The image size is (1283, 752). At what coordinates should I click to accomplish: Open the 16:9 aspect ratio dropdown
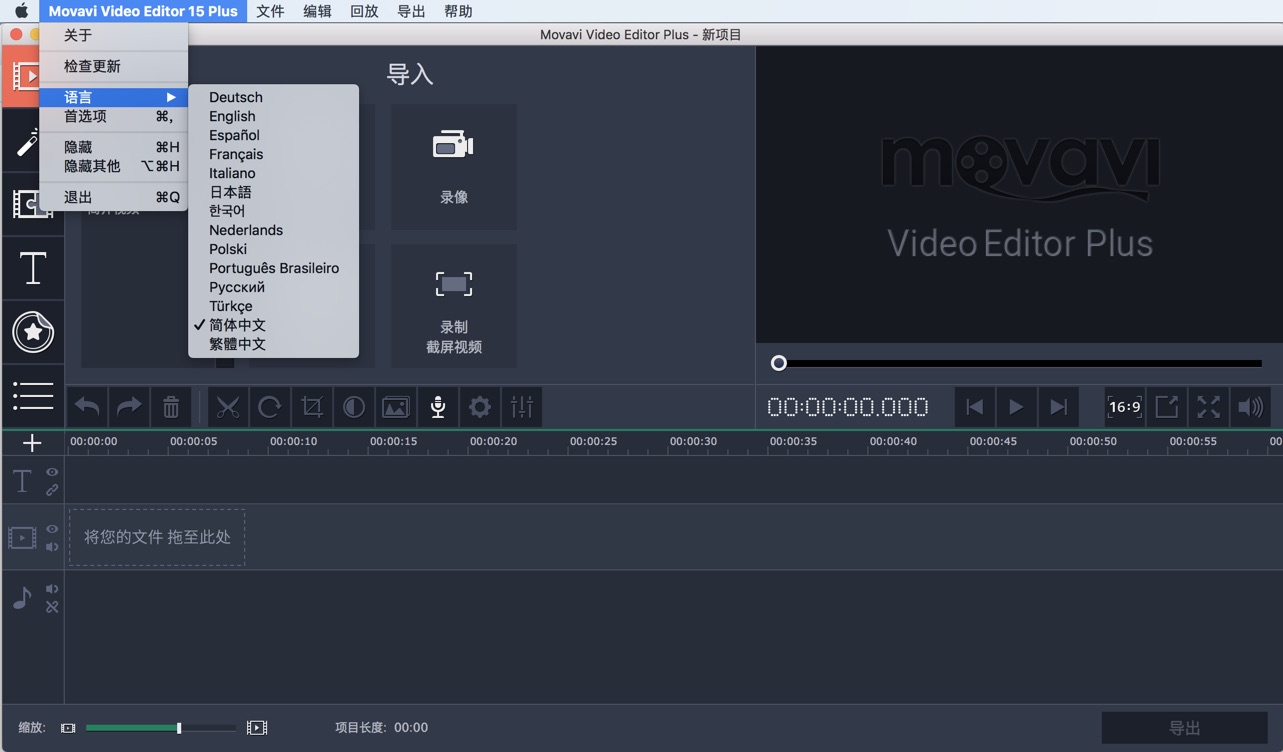tap(1124, 406)
